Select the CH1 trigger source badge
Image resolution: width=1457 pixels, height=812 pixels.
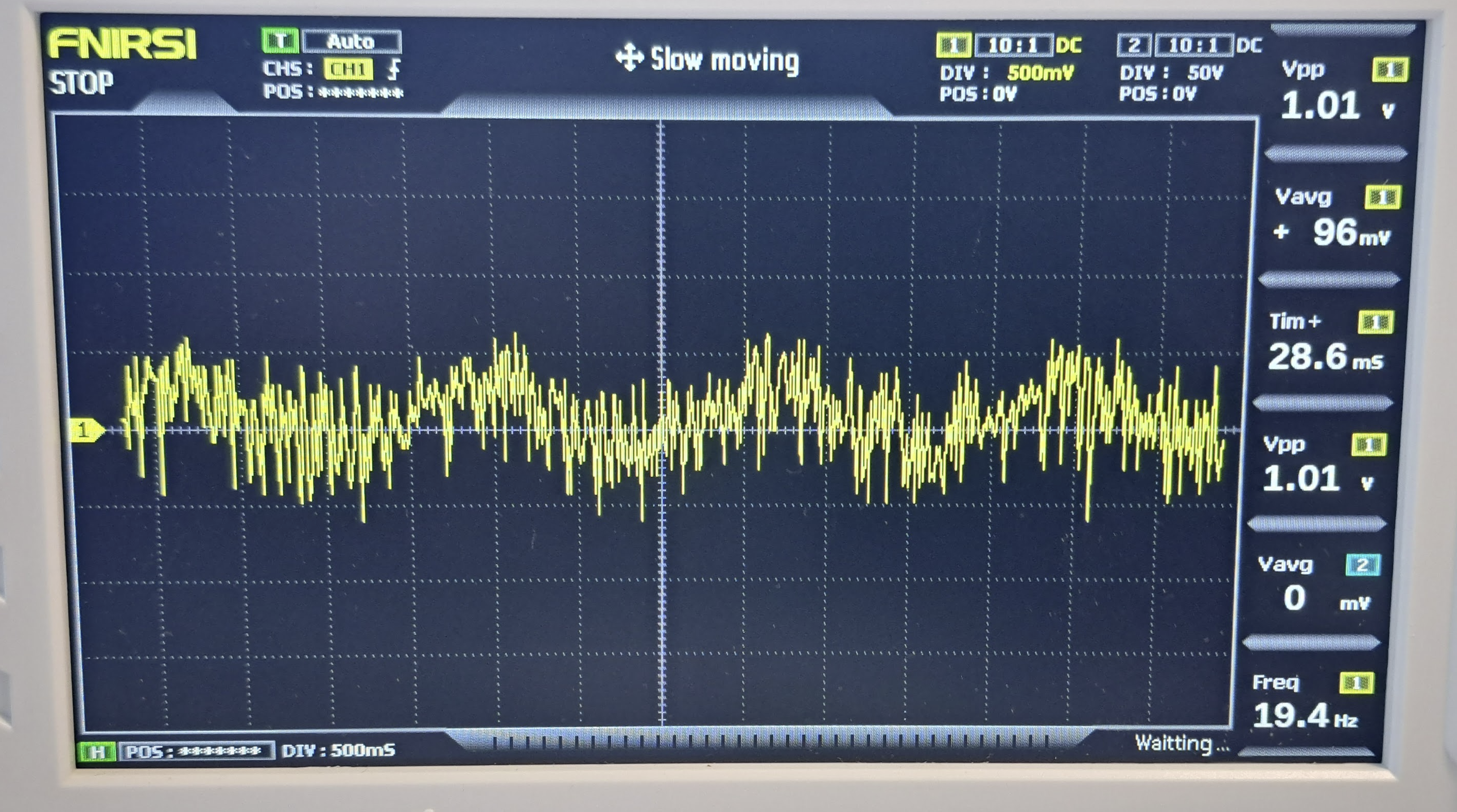[348, 69]
